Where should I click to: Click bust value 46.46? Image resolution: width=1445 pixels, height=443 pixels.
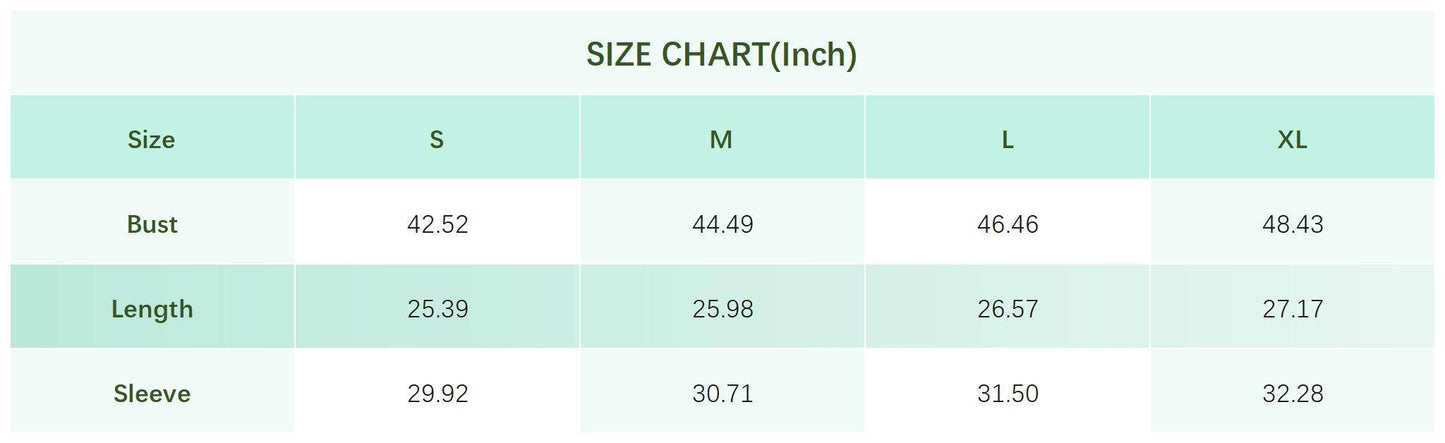[1007, 224]
